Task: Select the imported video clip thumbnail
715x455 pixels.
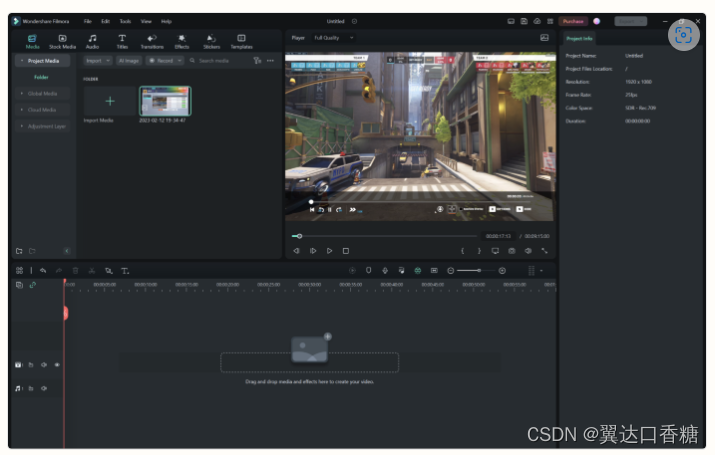Action: [165, 101]
